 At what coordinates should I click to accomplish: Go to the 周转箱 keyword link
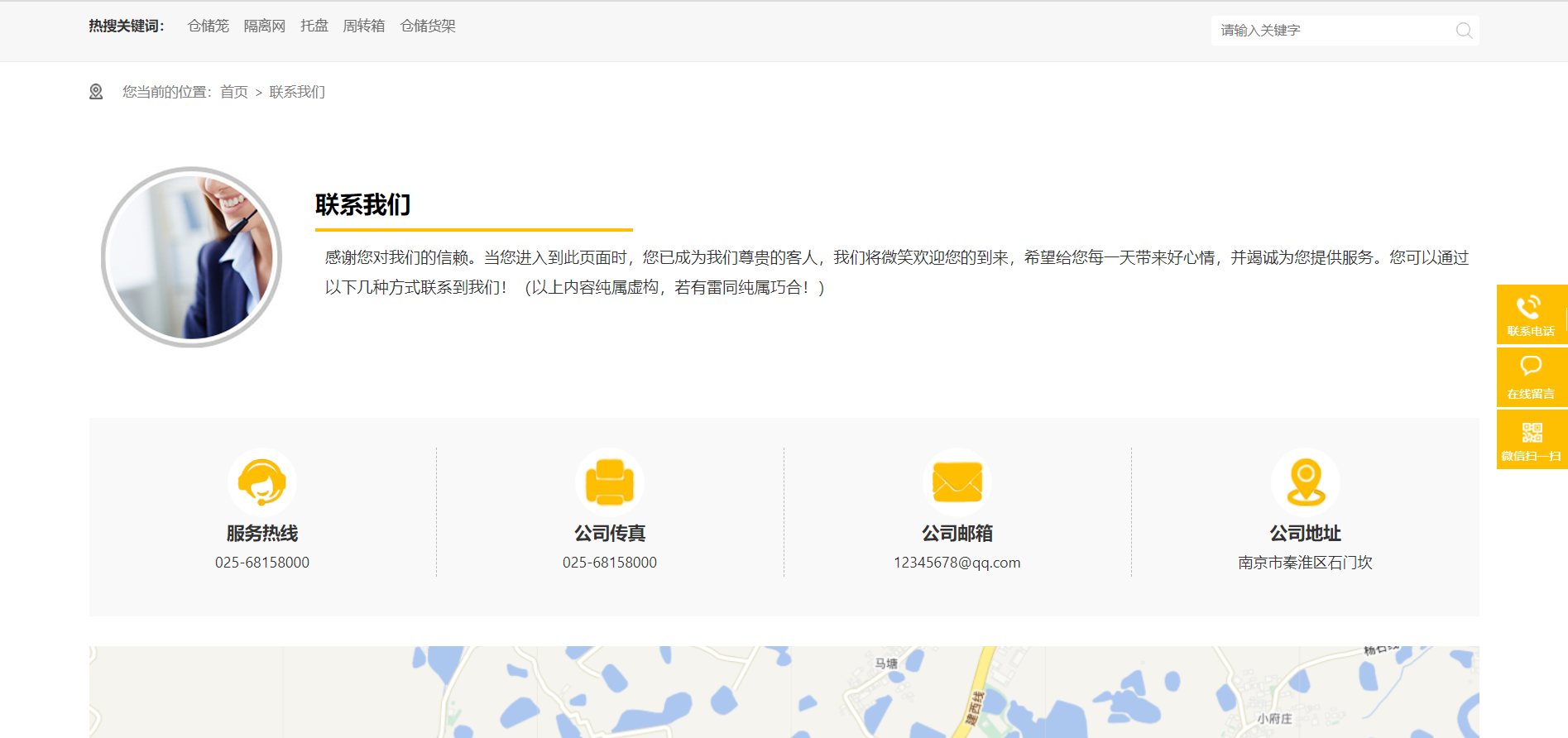pos(364,26)
